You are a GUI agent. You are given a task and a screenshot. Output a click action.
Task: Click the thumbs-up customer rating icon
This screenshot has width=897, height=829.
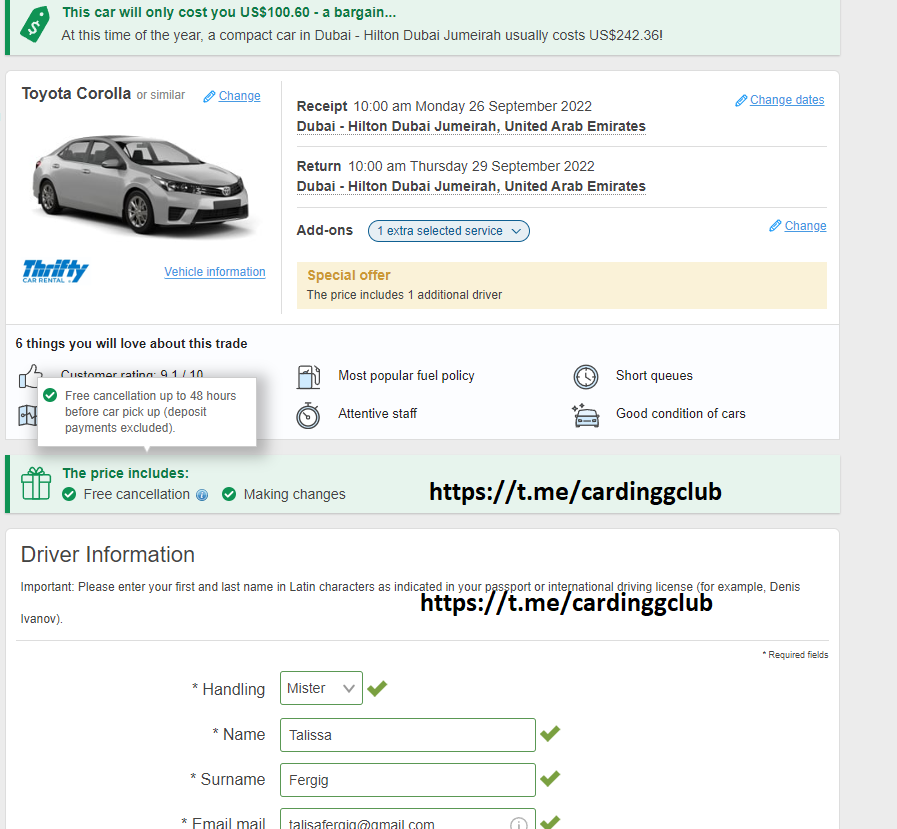tap(30, 376)
